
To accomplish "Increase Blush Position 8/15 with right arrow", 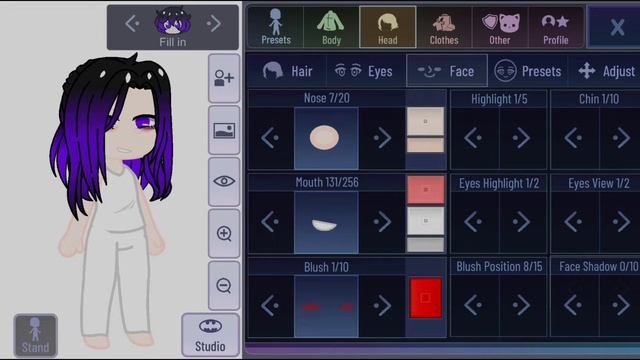I will (x=522, y=305).
